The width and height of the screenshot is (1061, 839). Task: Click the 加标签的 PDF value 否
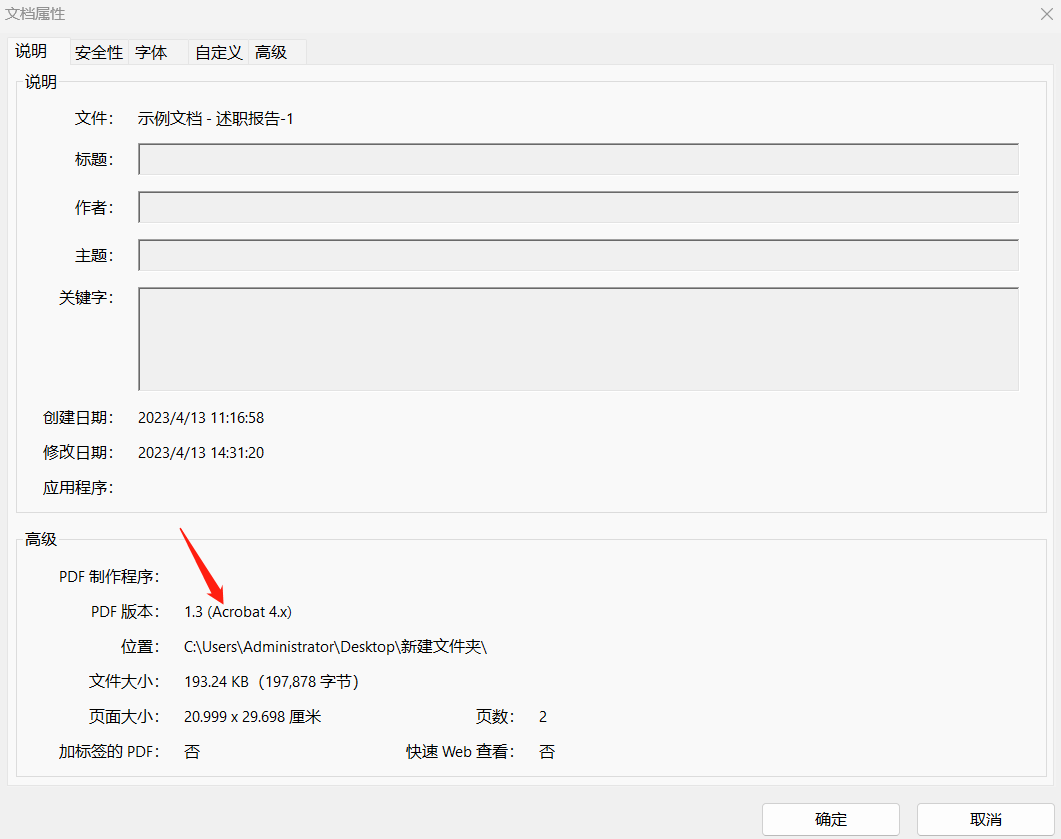tap(192, 751)
